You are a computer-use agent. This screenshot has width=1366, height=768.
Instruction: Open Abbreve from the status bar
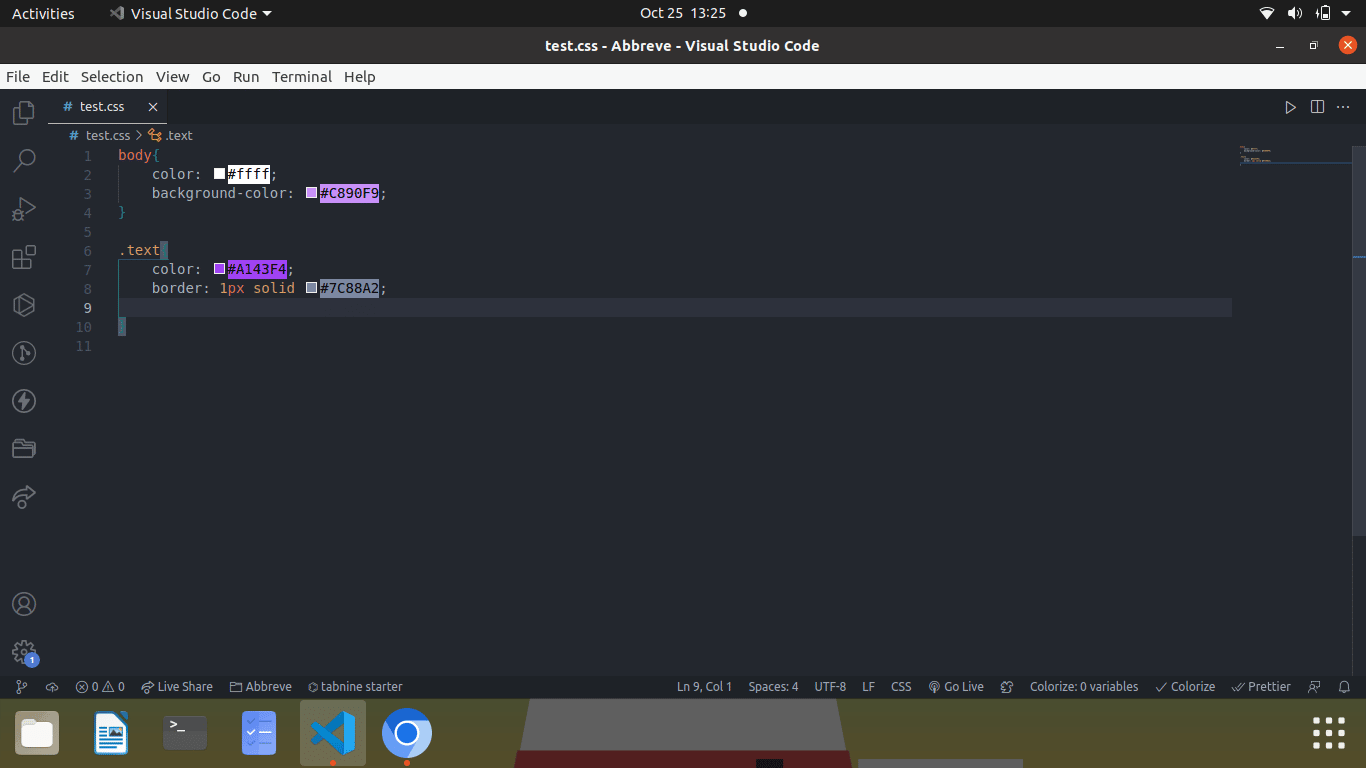(x=260, y=687)
